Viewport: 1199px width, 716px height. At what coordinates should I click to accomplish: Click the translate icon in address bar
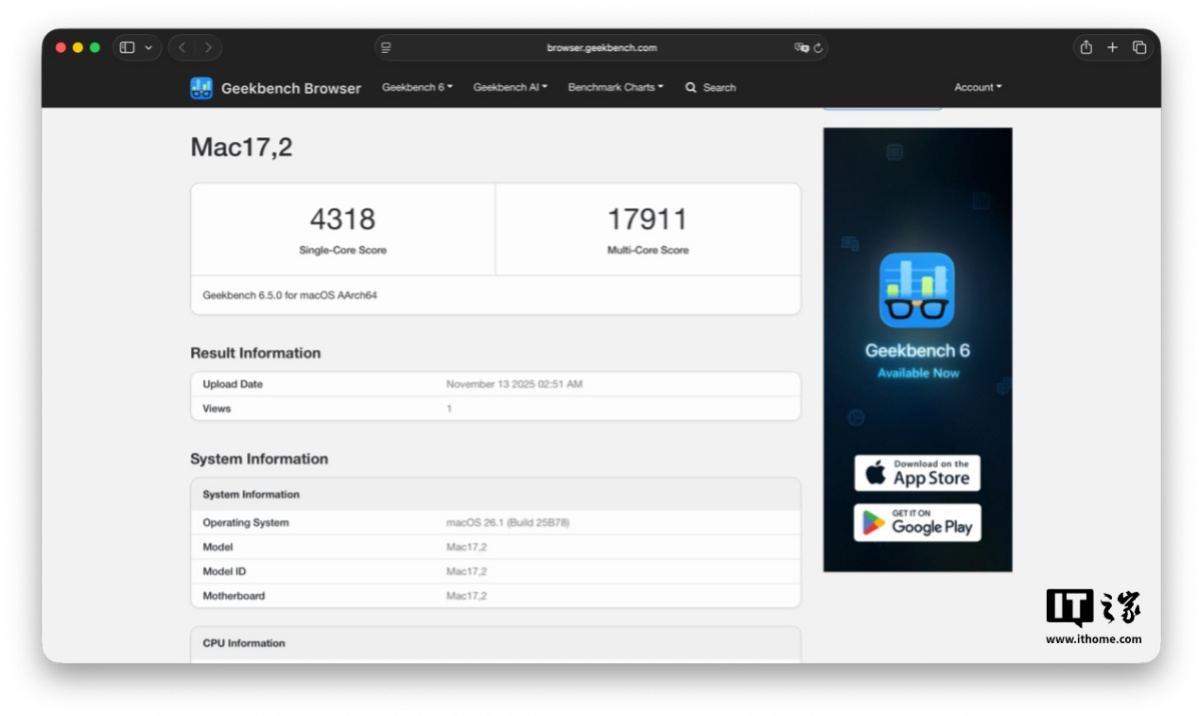pos(801,48)
